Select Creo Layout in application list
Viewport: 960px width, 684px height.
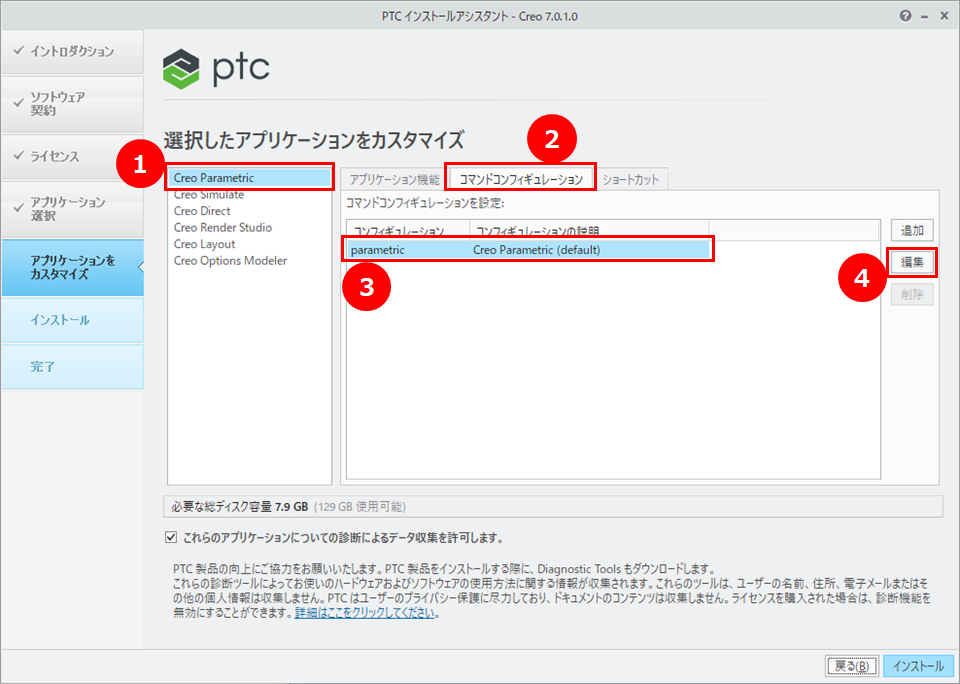click(204, 244)
